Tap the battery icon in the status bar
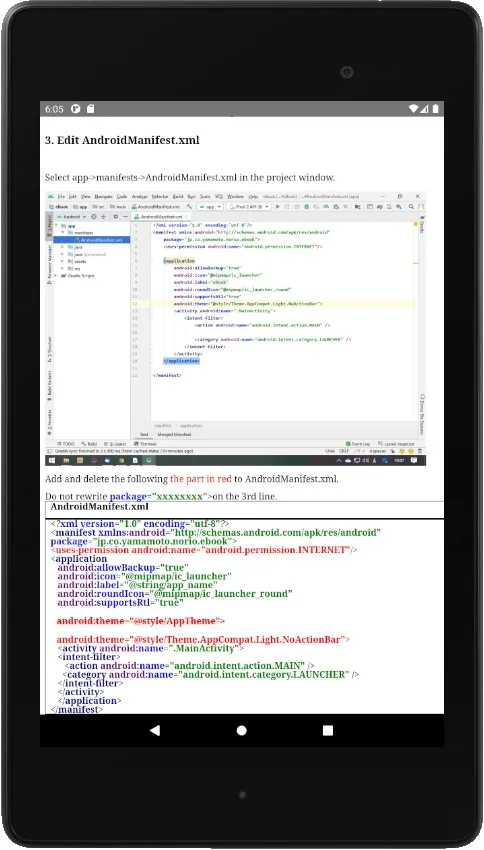Screen dimensions: 484x850 435,109
